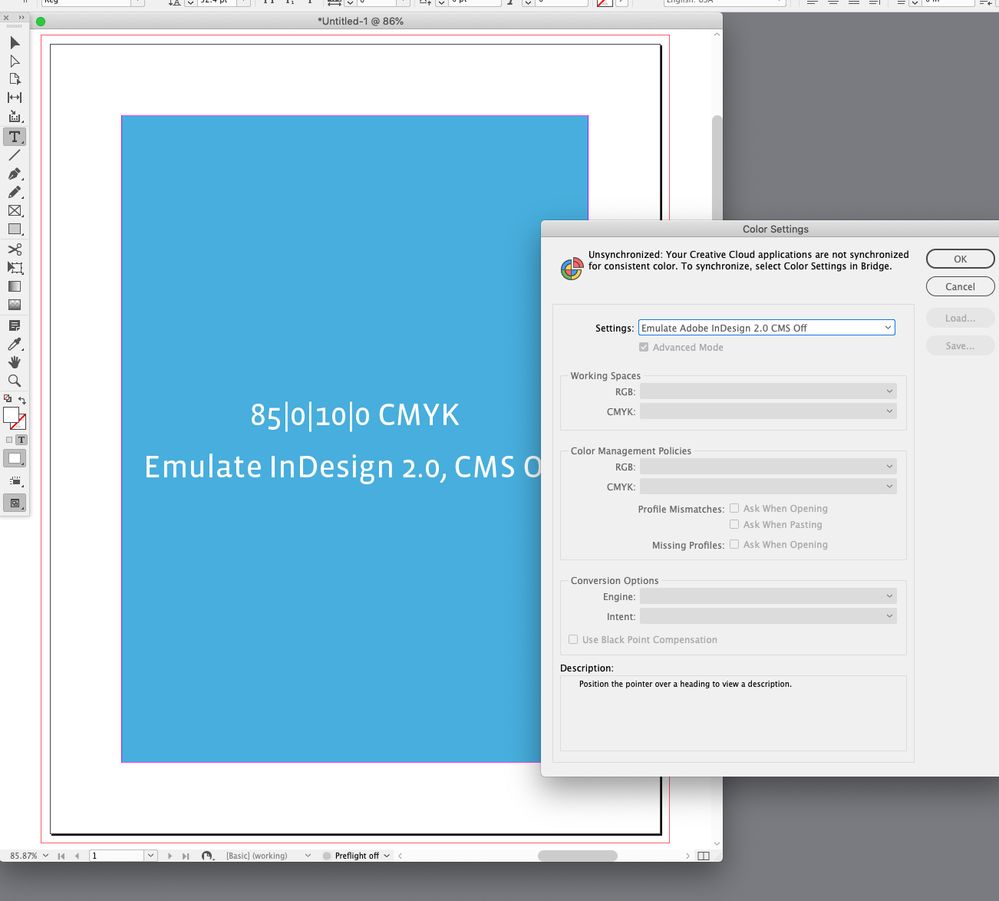This screenshot has width=999, height=901.
Task: Choose the Scissors tool
Action: (15, 249)
